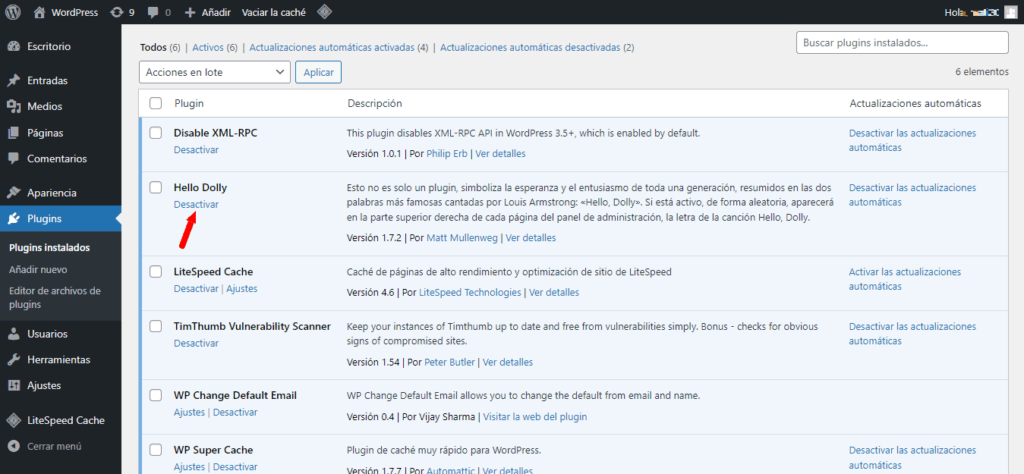Viewport: 1024px width, 474px height.
Task: Open Editor de archivos de plugins
Action: (55, 298)
